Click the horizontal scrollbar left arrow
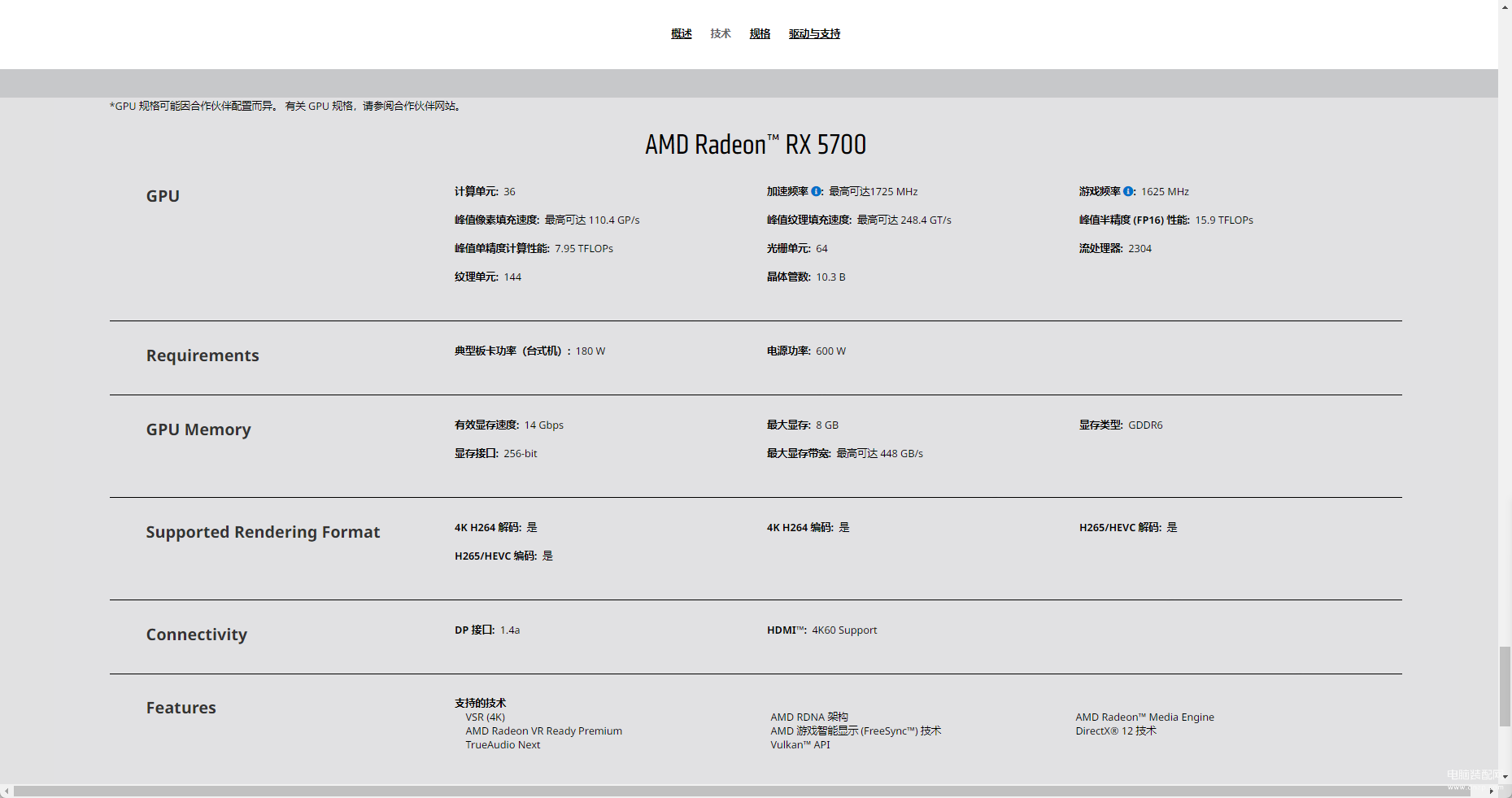Viewport: 1512px width, 798px height. (x=6, y=791)
